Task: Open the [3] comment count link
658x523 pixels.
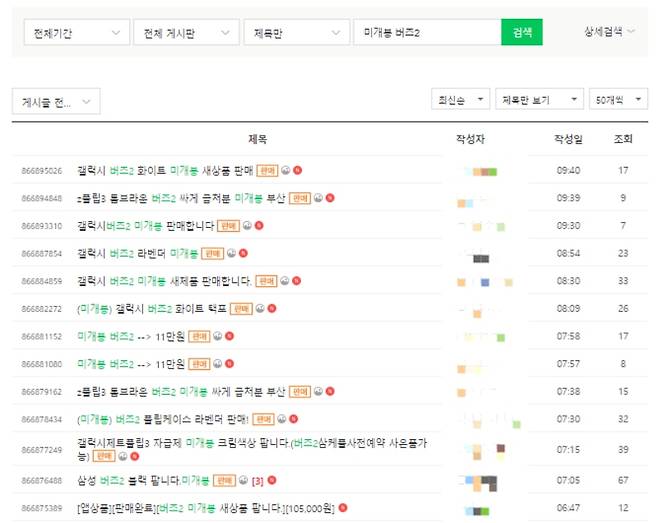Action: point(257,481)
